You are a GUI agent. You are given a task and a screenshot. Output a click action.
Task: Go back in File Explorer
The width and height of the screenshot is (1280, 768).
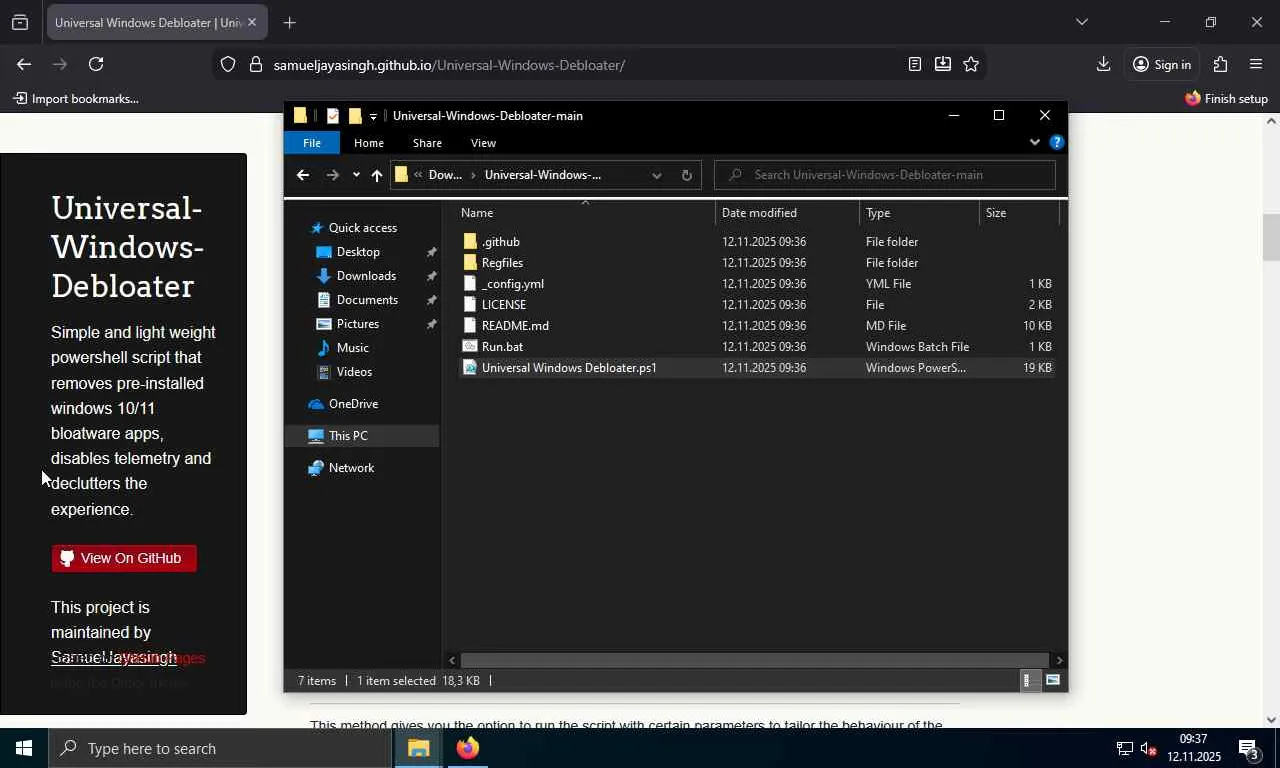[303, 175]
